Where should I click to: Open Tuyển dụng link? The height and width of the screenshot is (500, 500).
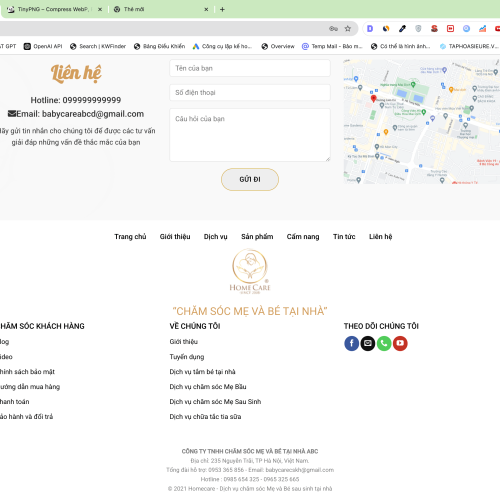tap(187, 357)
